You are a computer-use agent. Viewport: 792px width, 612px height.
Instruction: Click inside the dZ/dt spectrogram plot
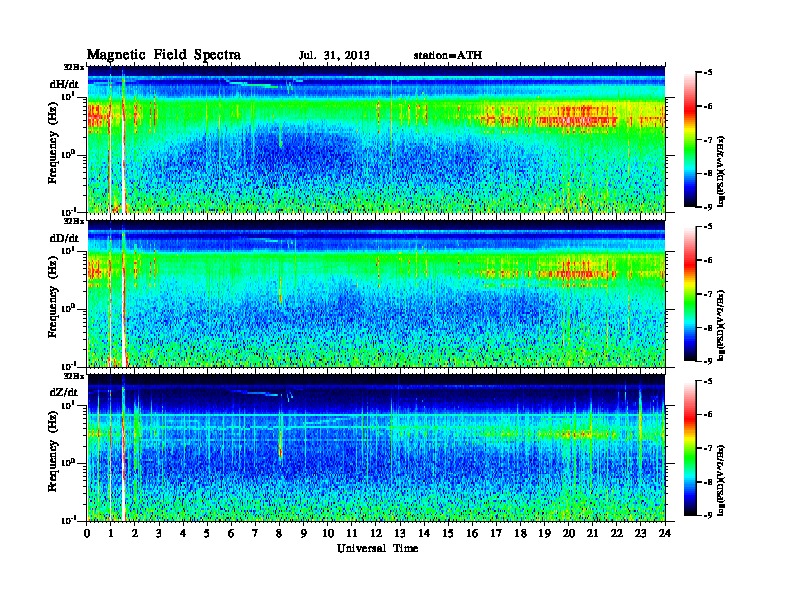tap(376, 448)
